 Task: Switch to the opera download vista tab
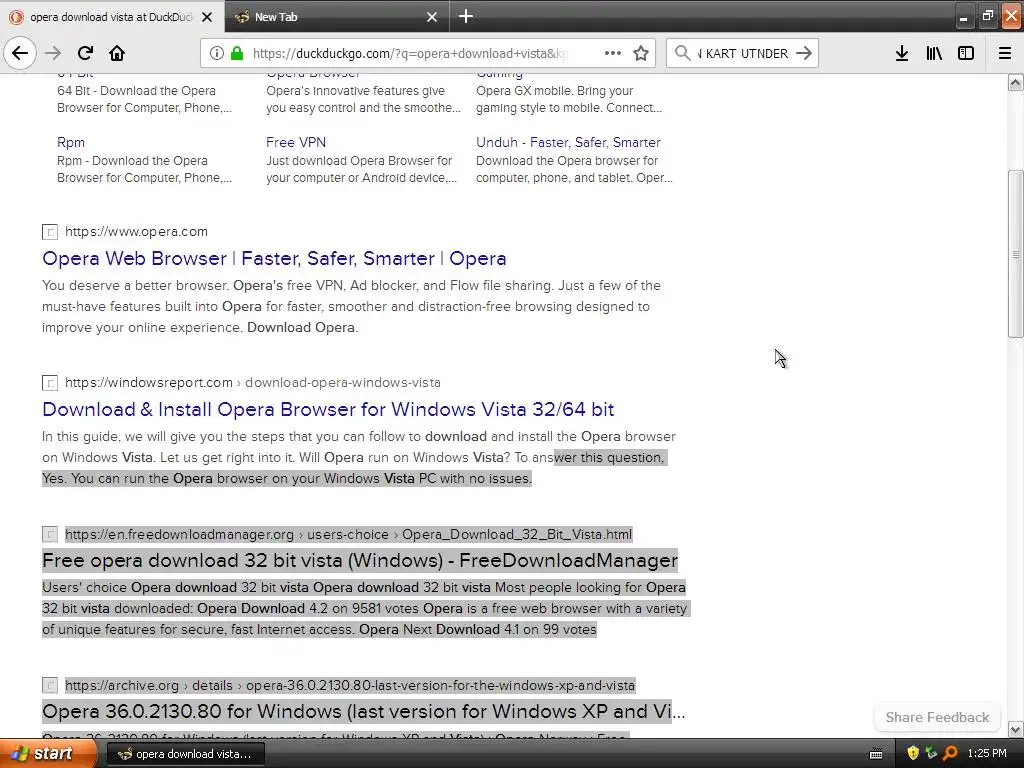pyautogui.click(x=112, y=17)
